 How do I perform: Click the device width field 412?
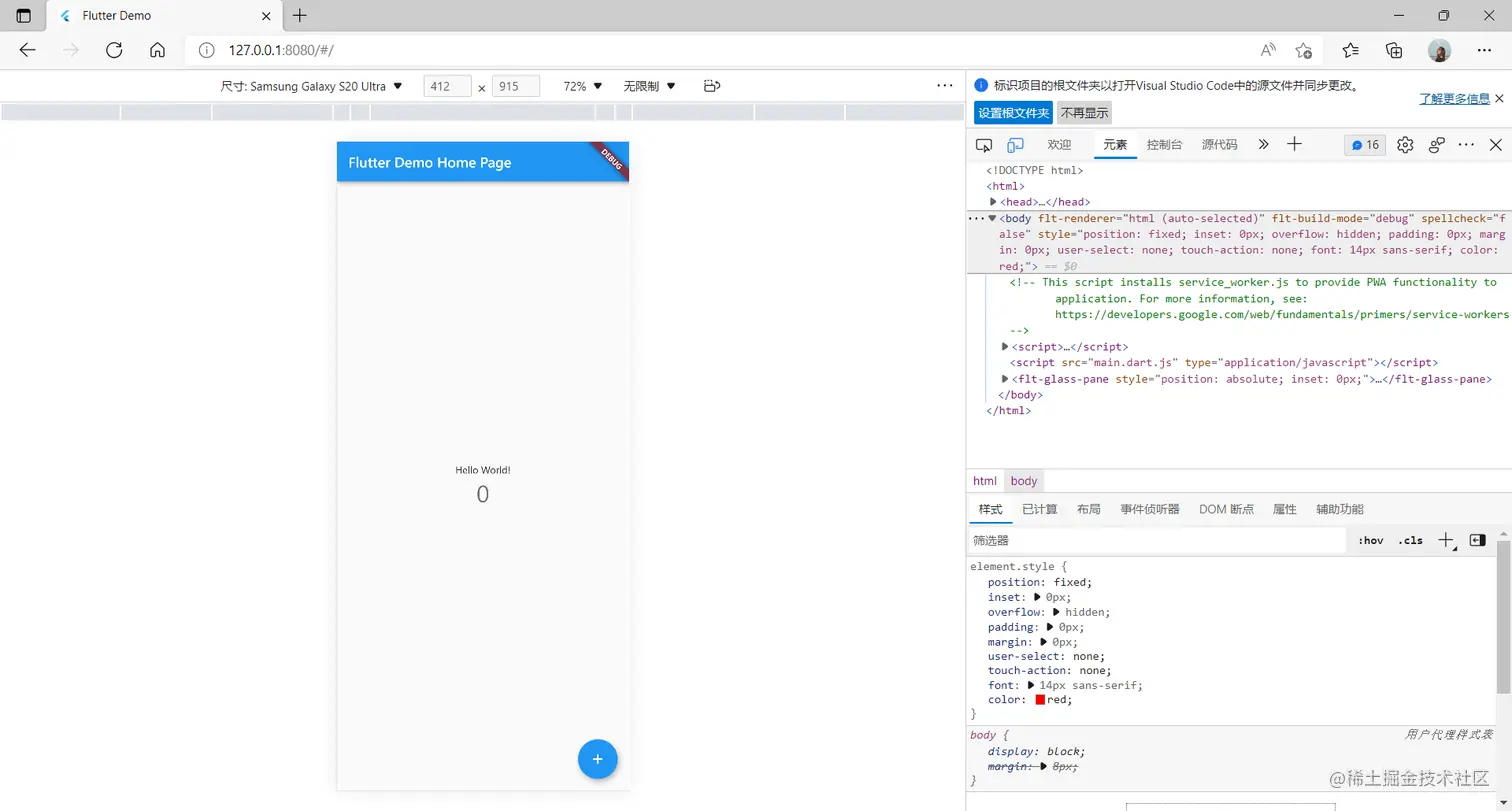(x=447, y=86)
